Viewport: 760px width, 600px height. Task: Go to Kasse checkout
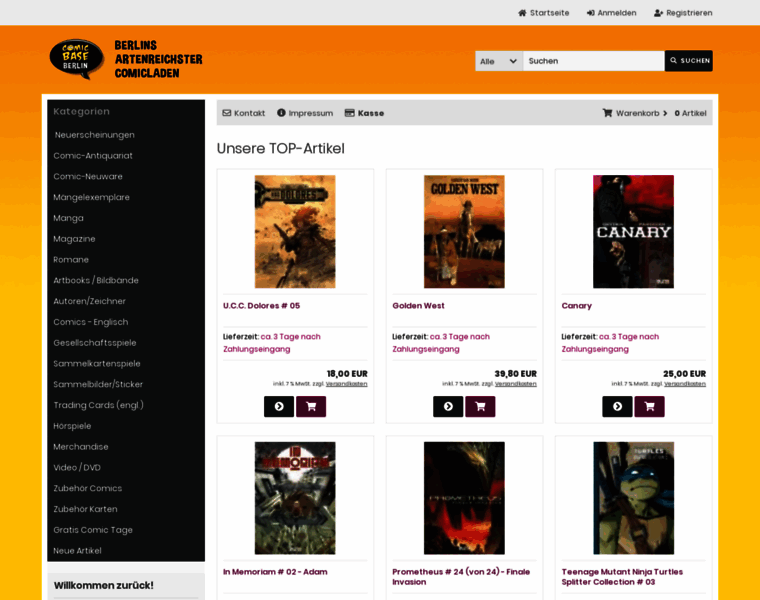click(364, 113)
